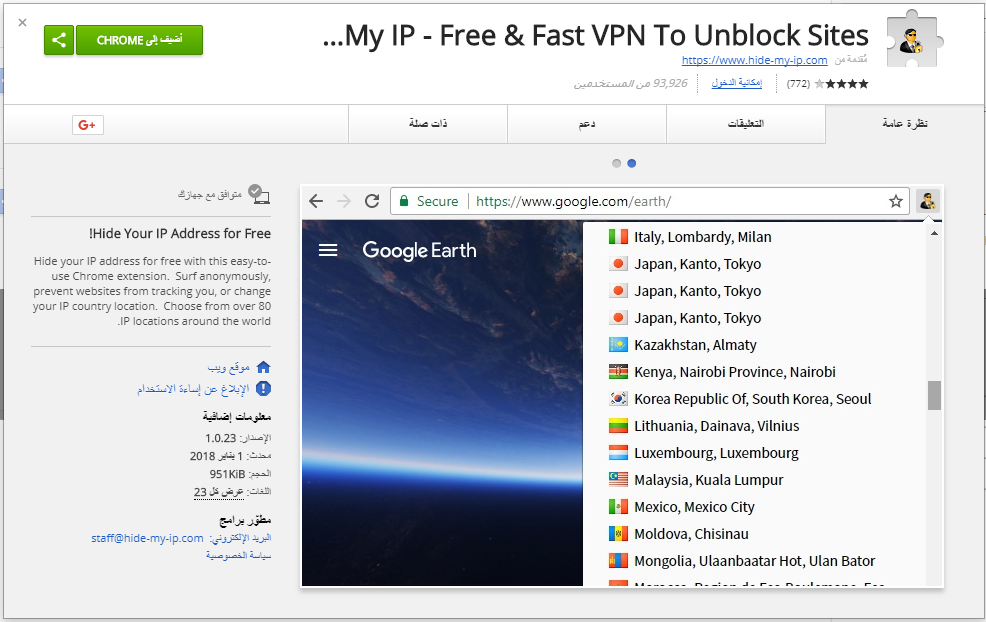986x622 pixels.
Task: Click the forward arrow in preview browser
Action: [x=344, y=201]
